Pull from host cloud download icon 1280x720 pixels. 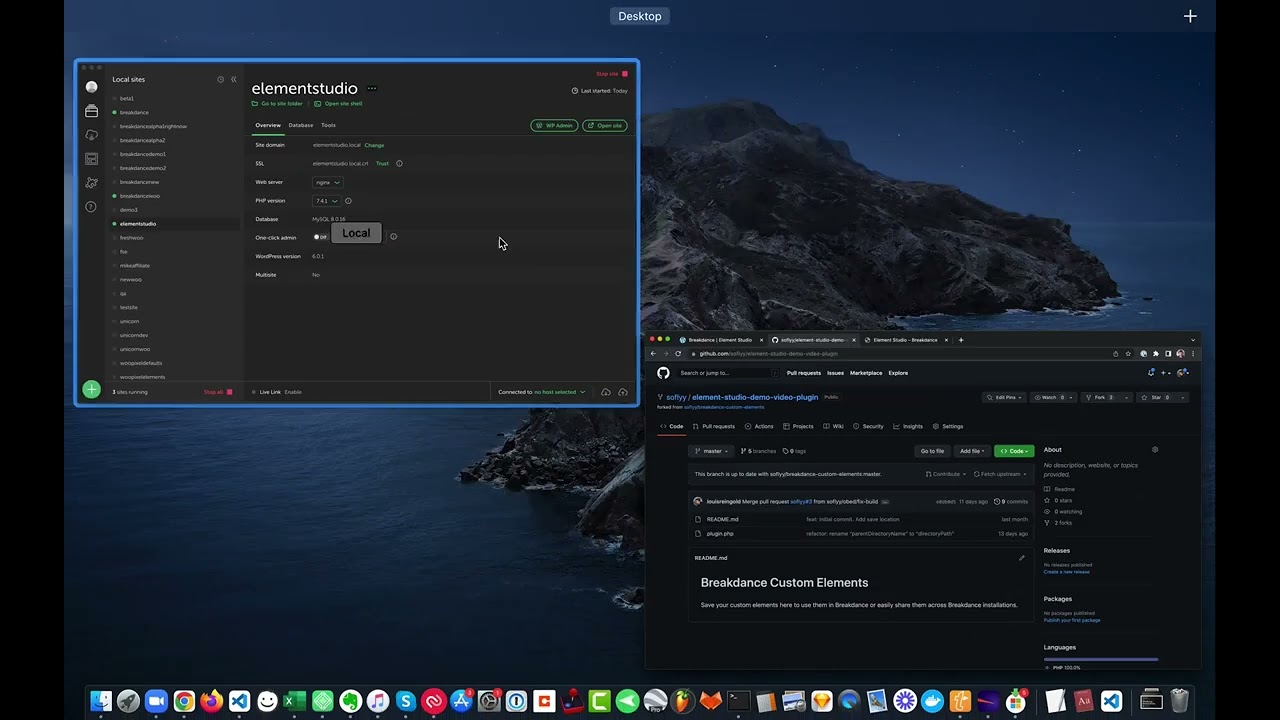click(x=606, y=392)
